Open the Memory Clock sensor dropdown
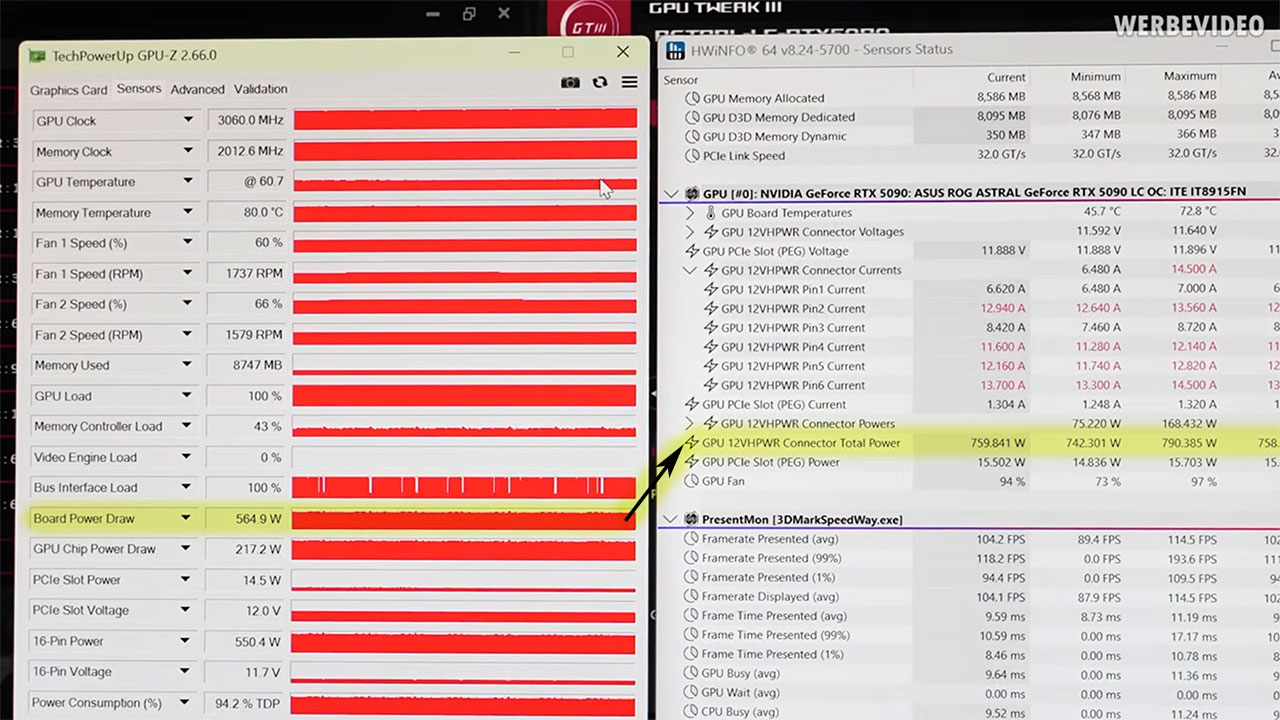This screenshot has height=720, width=1280. (x=187, y=151)
